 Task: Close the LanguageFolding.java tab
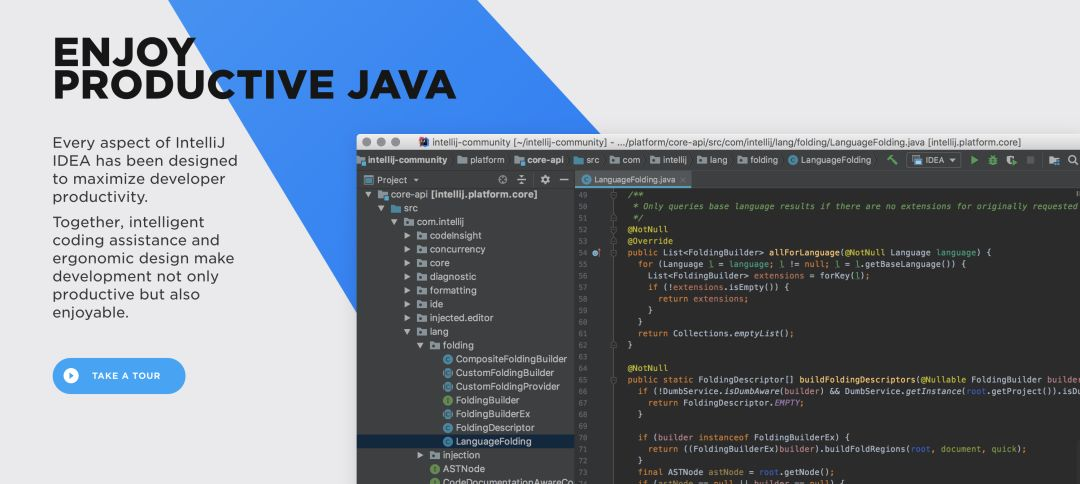pos(683,180)
